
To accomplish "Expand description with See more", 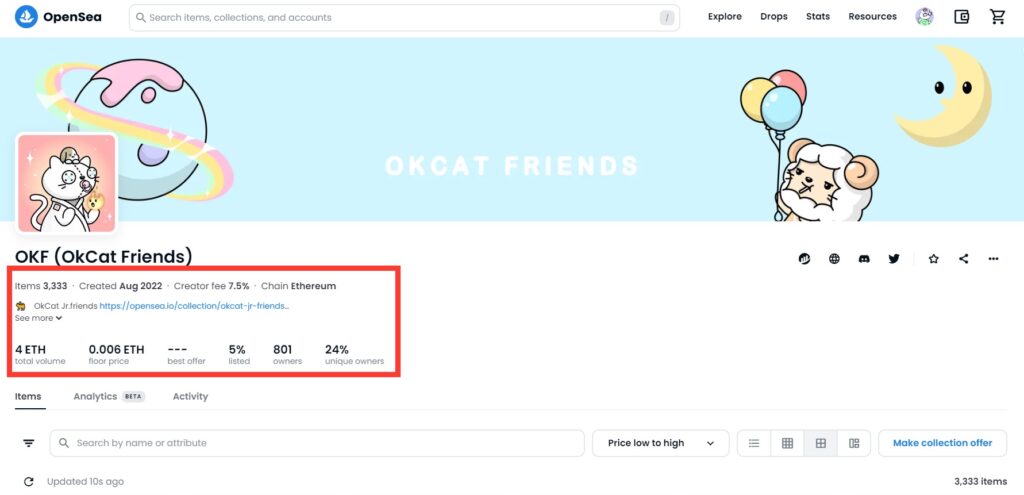I will [x=39, y=318].
